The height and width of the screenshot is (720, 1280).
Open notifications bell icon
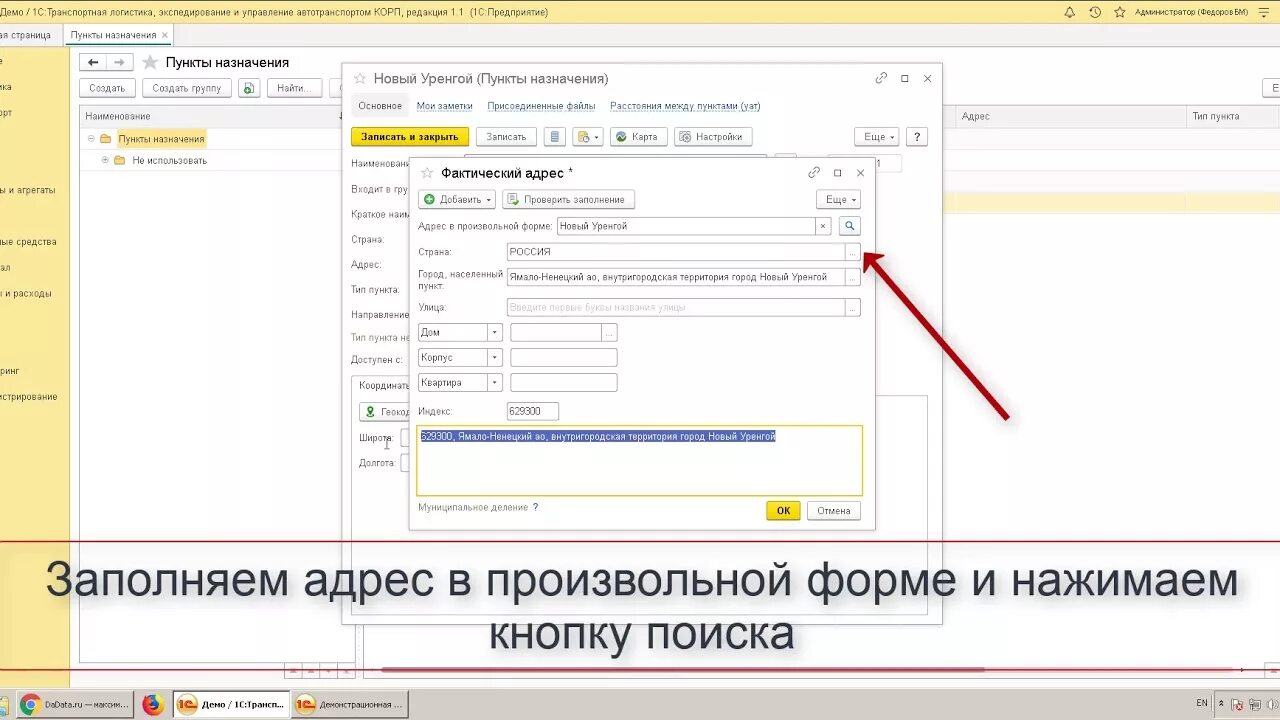click(x=1069, y=12)
